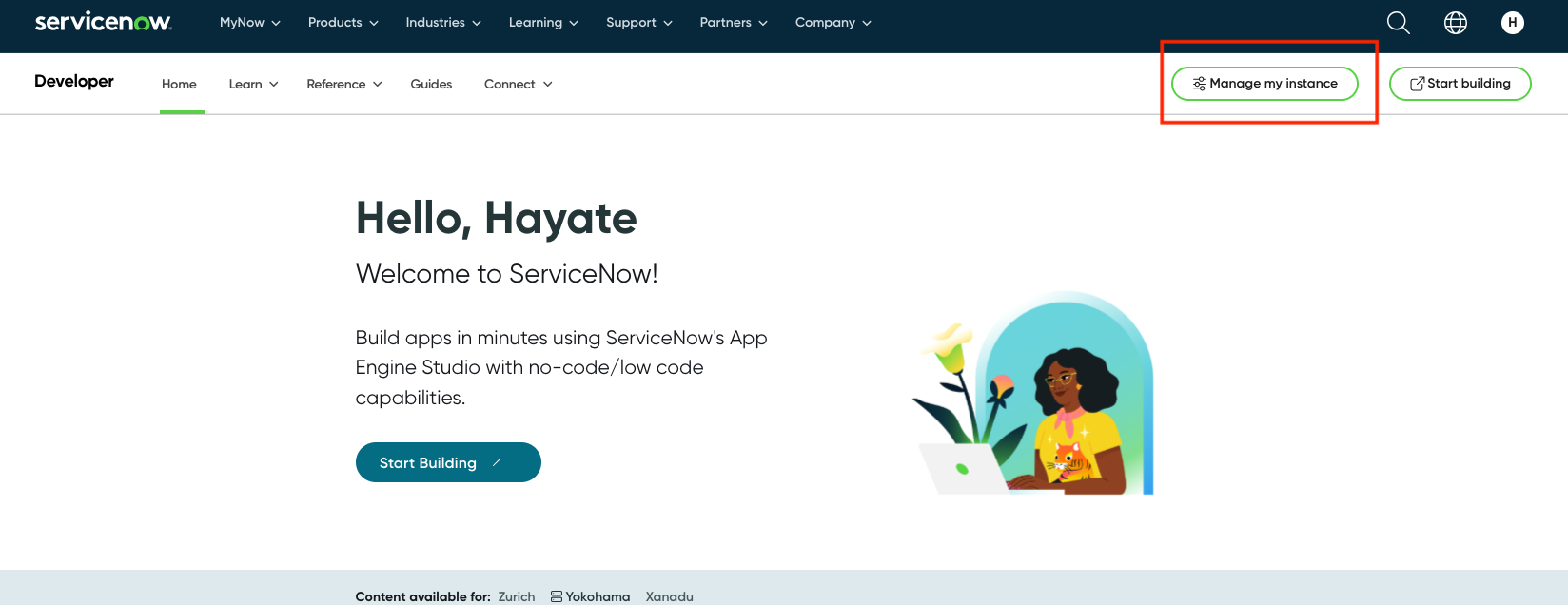Click the ServiceNow logo
1568x605 pixels.
pos(103,22)
